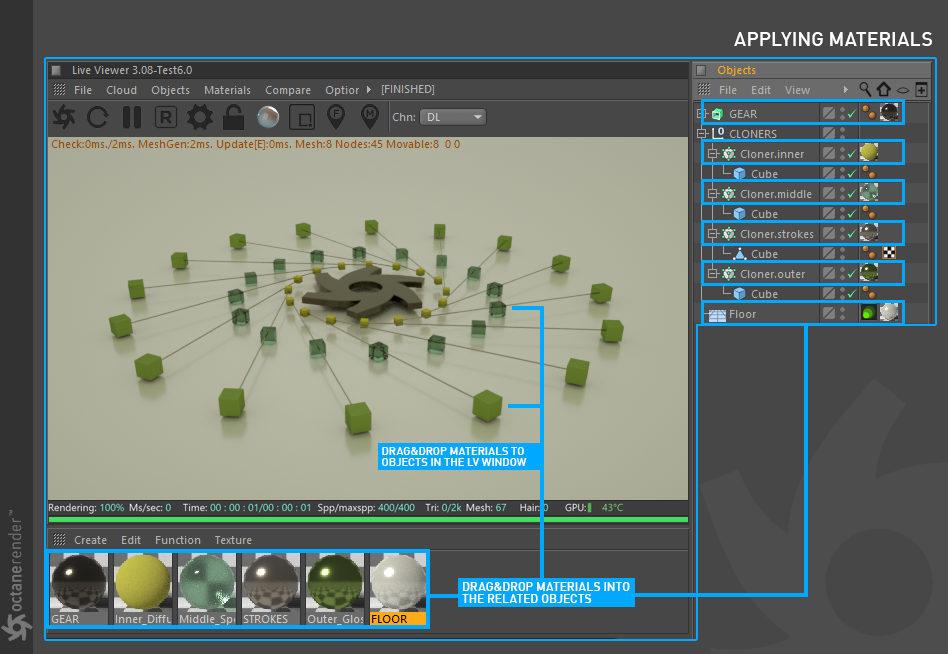
Task: Click the Octane send-scene logo icon
Action: (x=63, y=117)
